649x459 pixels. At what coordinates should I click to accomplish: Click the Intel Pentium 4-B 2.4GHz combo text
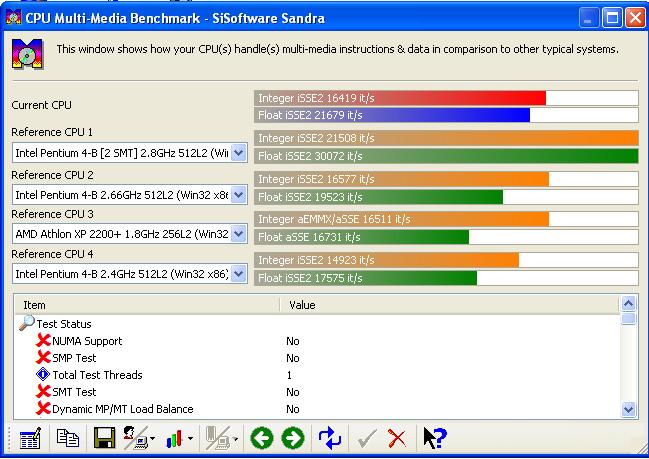tap(121, 274)
